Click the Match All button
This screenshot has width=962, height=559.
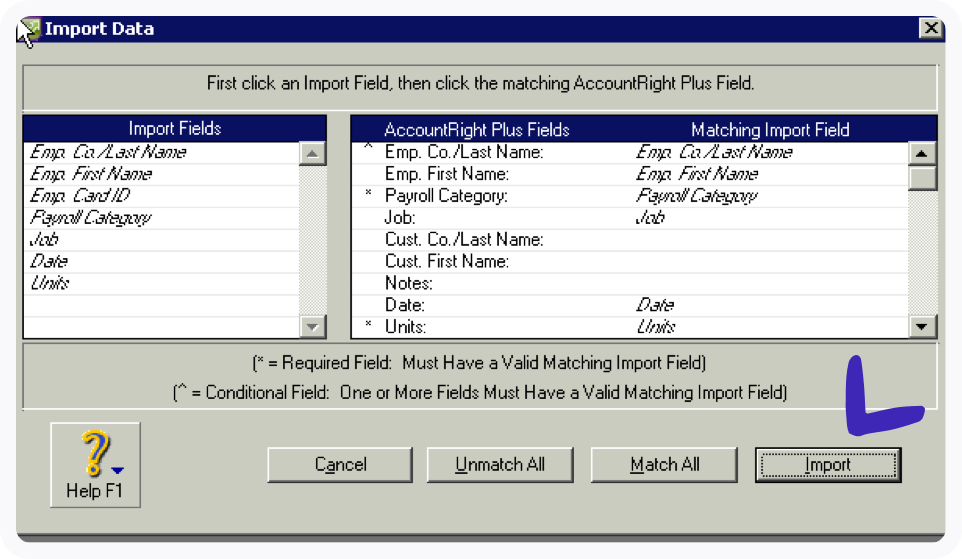coord(664,465)
